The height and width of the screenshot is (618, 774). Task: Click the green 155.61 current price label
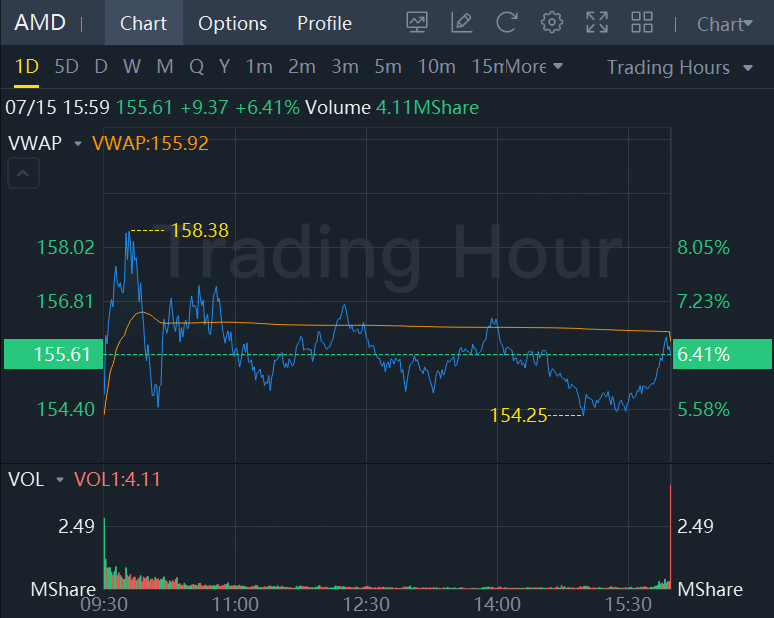(52, 354)
